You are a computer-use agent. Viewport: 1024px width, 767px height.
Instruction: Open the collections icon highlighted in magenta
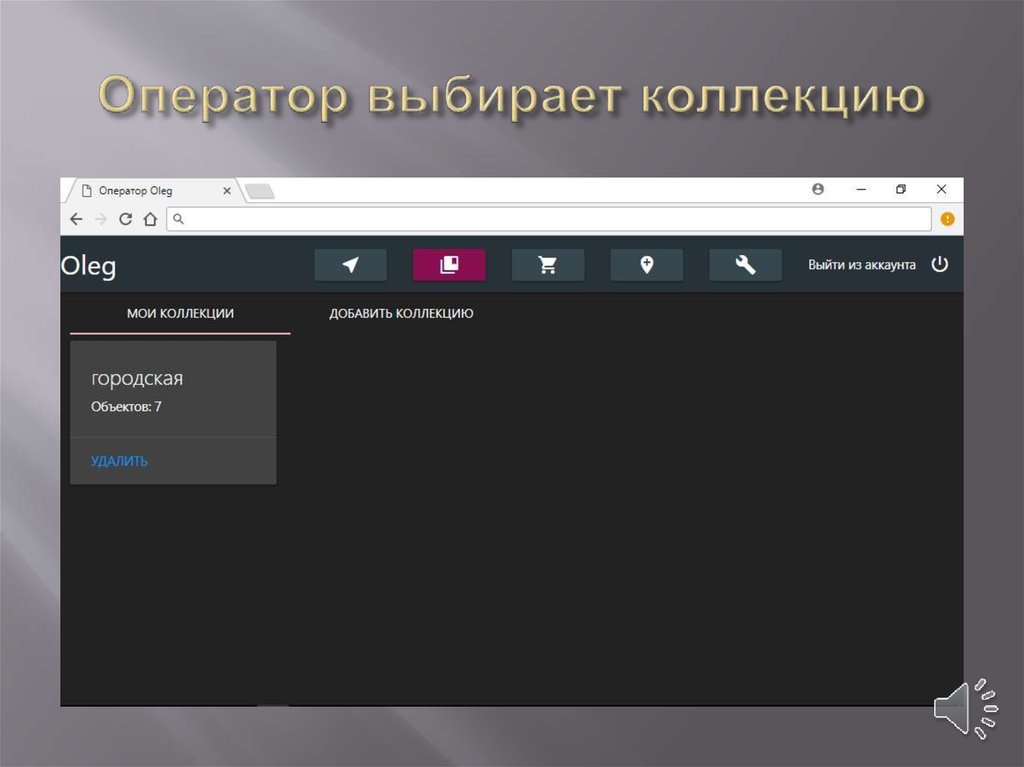449,264
